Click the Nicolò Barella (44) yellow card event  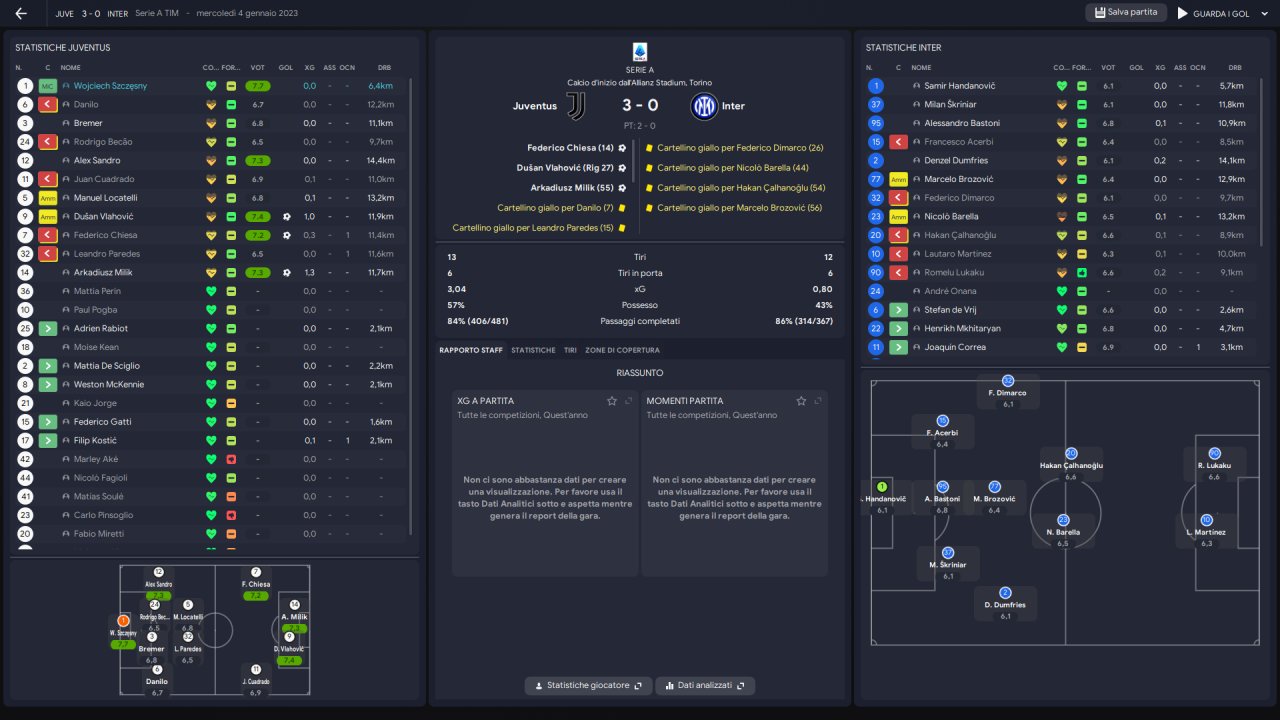coord(727,168)
